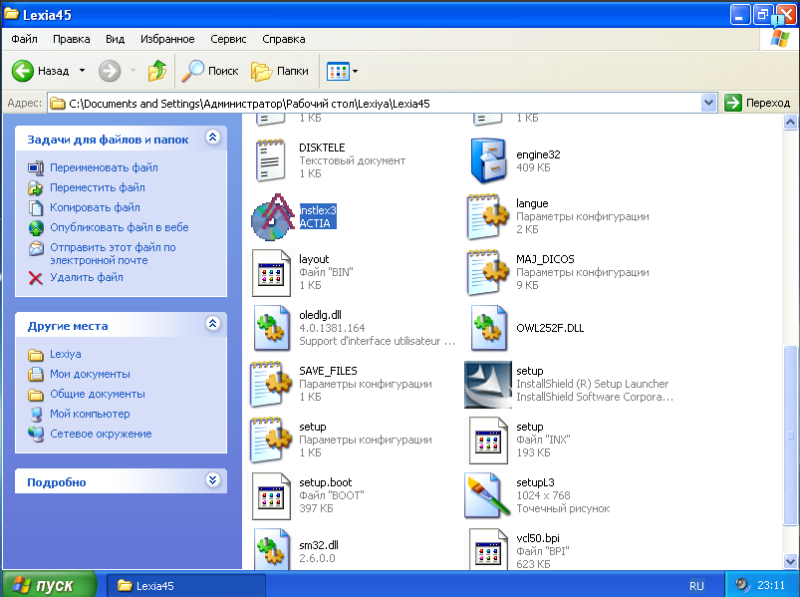Open the view mode dropdown in toolbar
Screen dimensions: 800x597
343,71
